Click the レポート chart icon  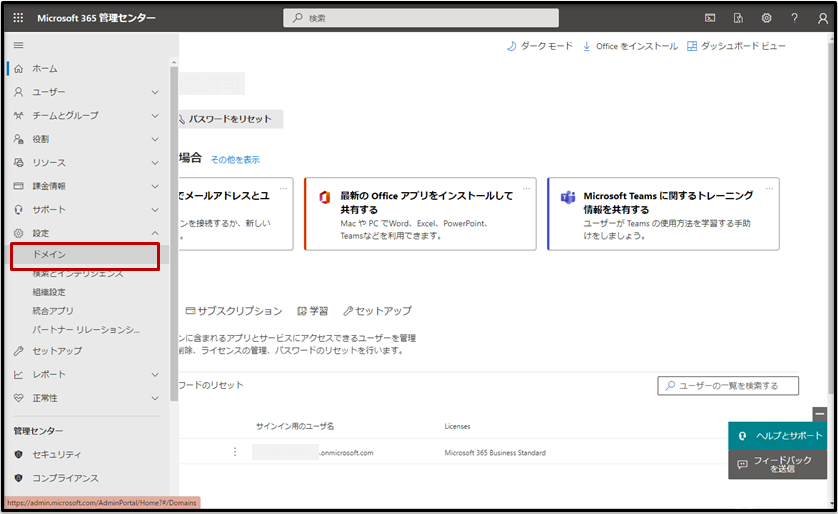(19, 375)
